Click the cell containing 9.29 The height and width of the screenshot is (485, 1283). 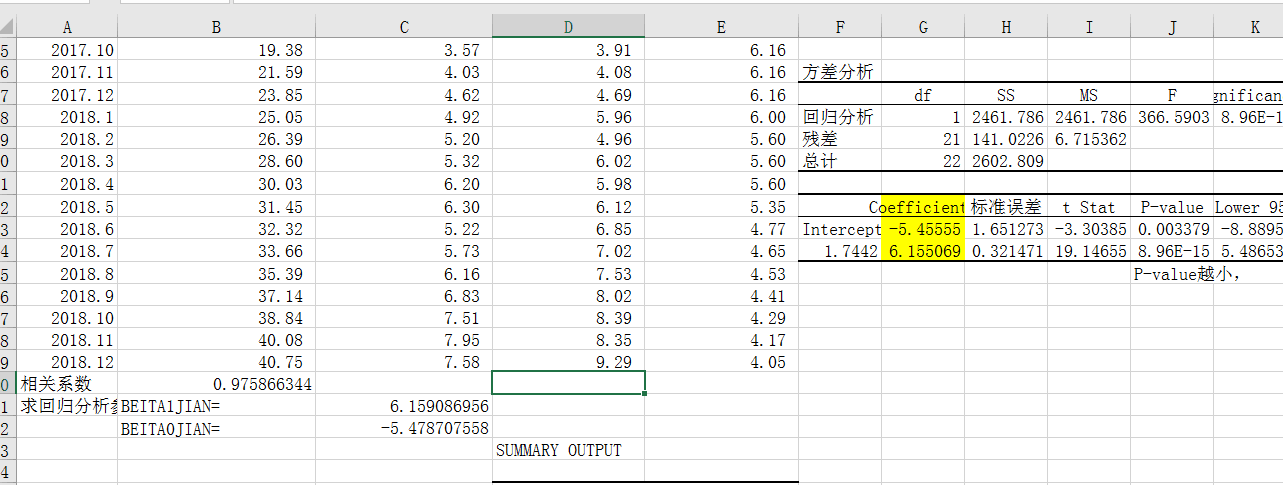[x=568, y=362]
